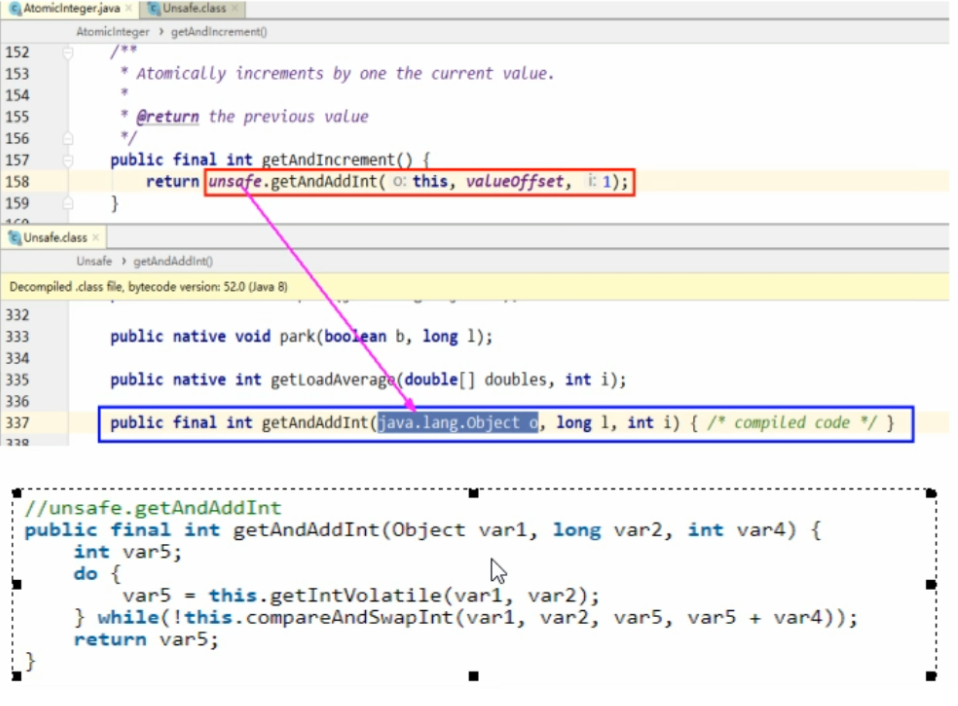Click highlighted java.lang.Object parameter text
Screen dimensions: 958x706
point(458,423)
